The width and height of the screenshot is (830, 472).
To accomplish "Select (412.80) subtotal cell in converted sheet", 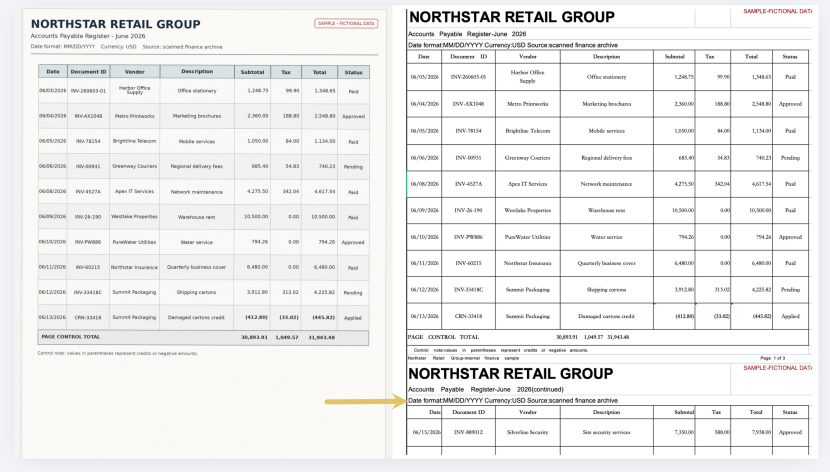I will [x=674, y=316].
